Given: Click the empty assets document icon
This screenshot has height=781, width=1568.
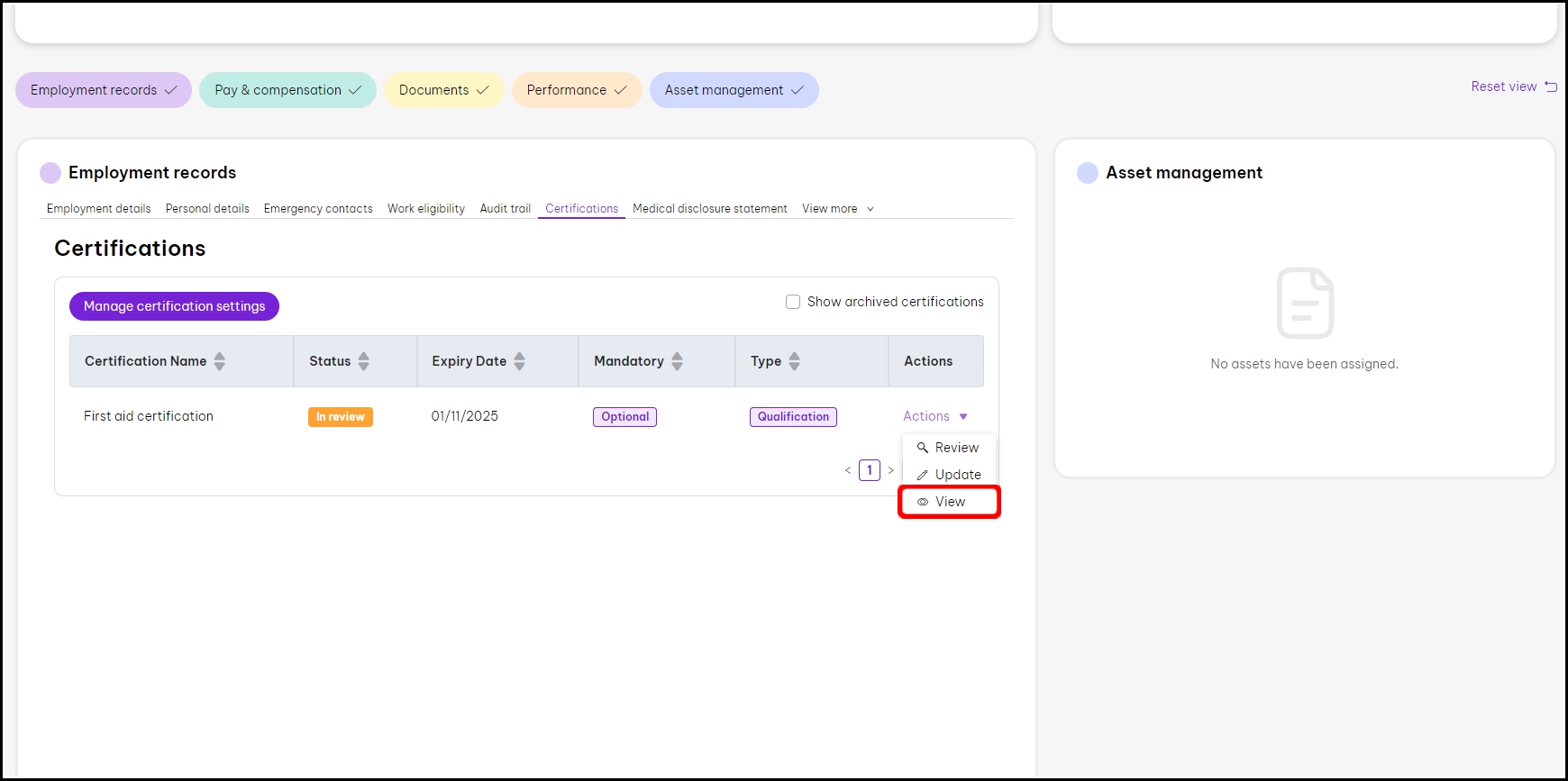Looking at the screenshot, I should coord(1305,303).
